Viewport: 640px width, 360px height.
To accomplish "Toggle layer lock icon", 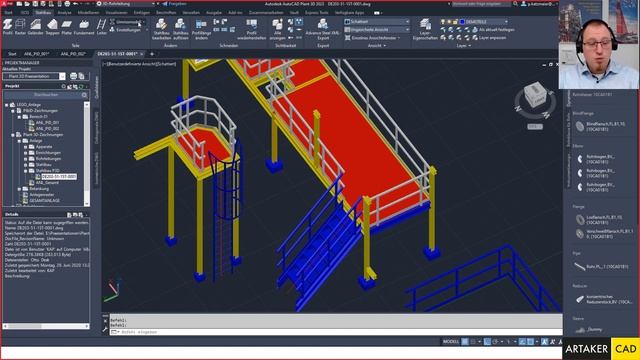I will (x=456, y=22).
